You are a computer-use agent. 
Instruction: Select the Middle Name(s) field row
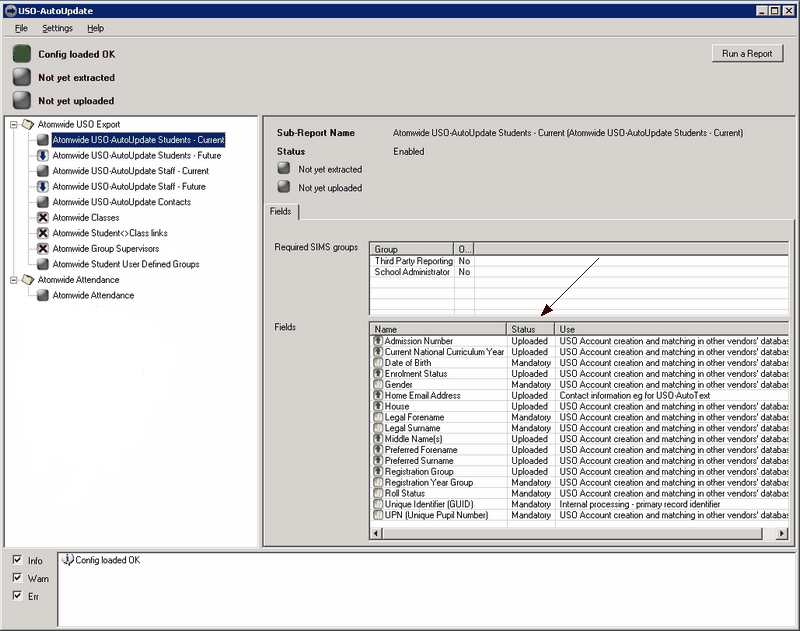pos(579,439)
